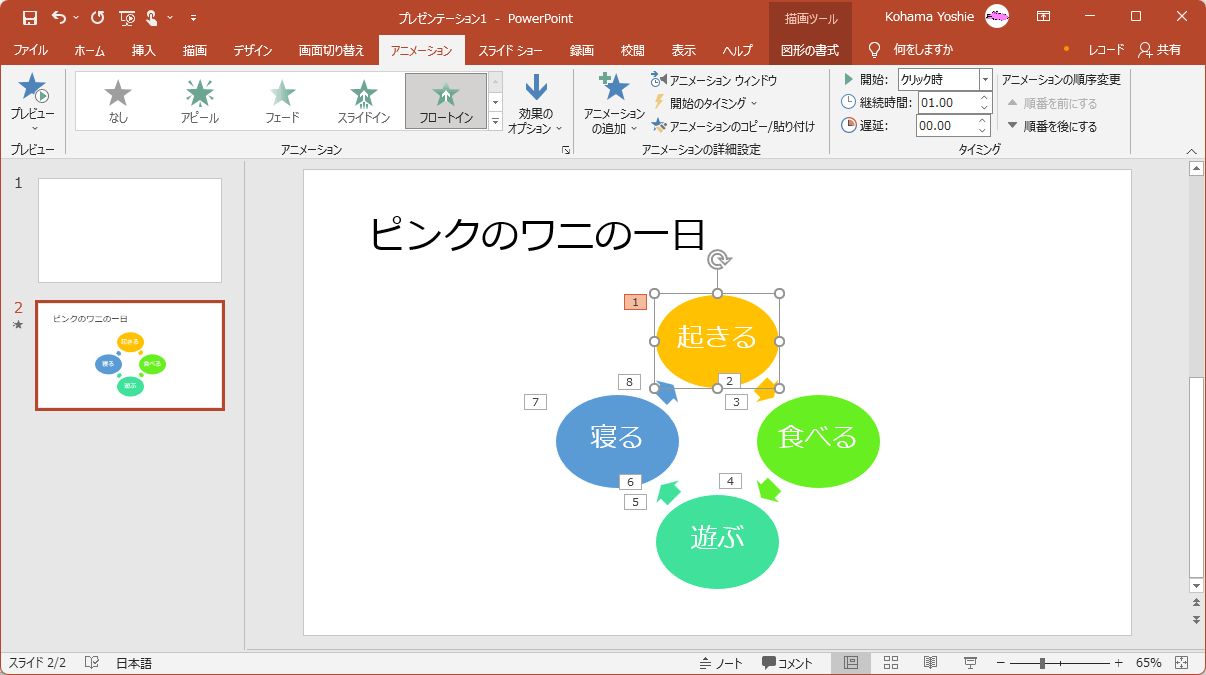Expand the animation gallery More arrow
The width and height of the screenshot is (1206, 675).
tap(495, 122)
